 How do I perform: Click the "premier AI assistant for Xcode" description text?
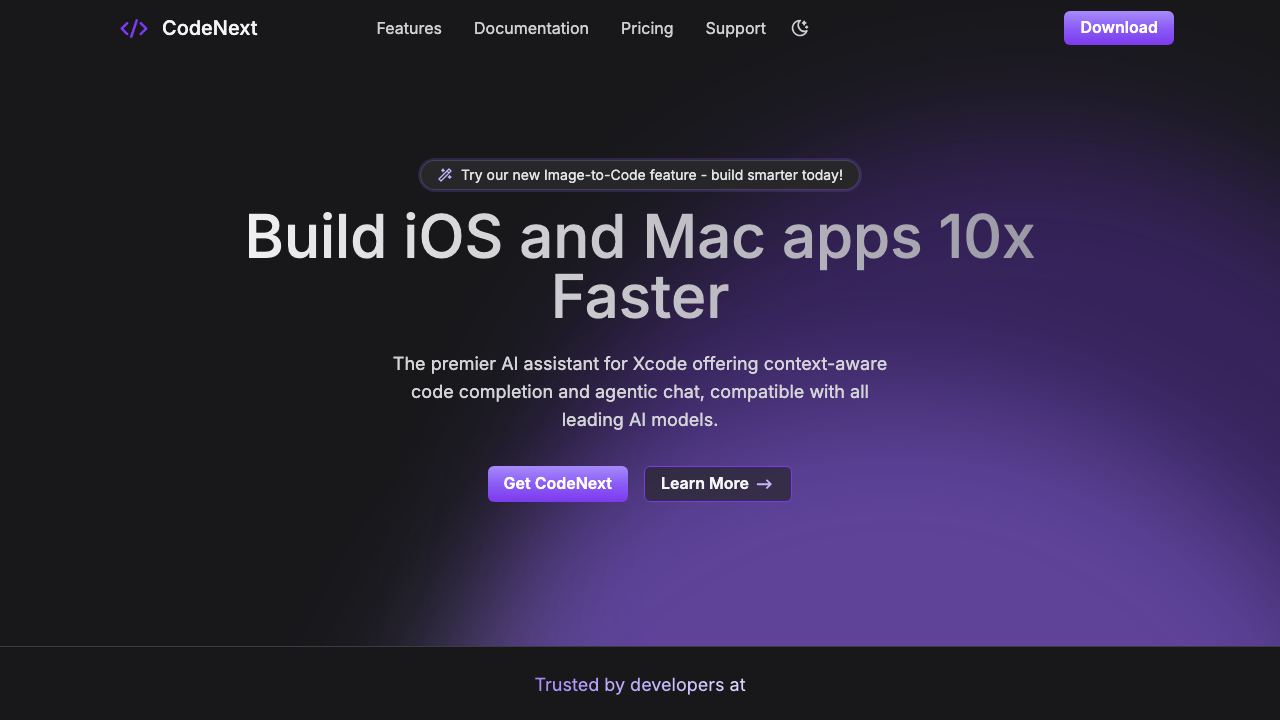640,392
